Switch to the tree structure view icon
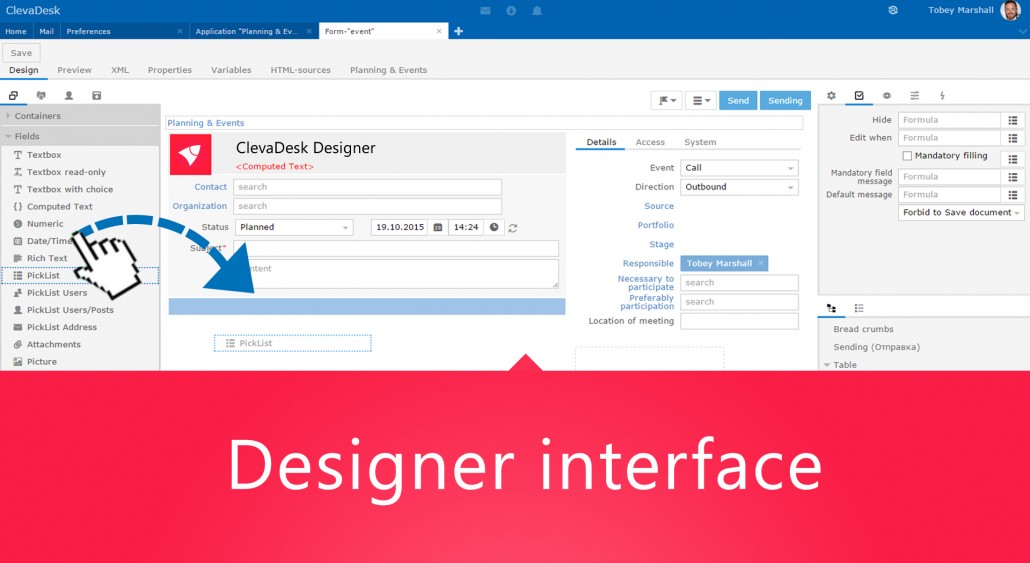The height and width of the screenshot is (563, 1030). click(x=831, y=308)
